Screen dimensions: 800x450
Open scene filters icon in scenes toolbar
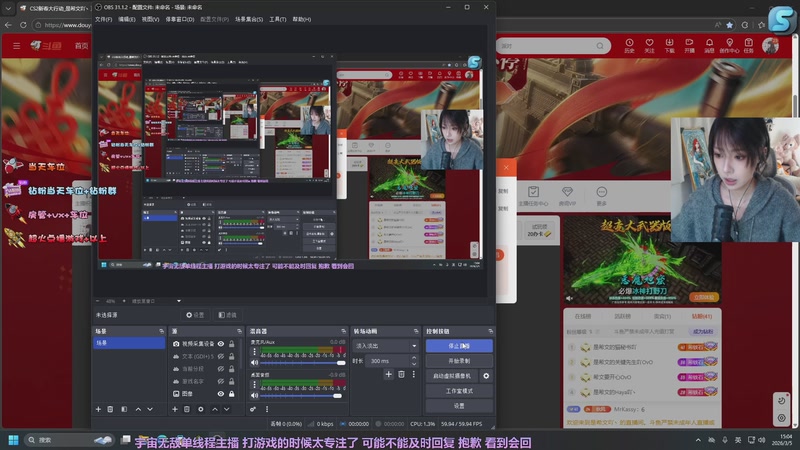click(x=124, y=409)
